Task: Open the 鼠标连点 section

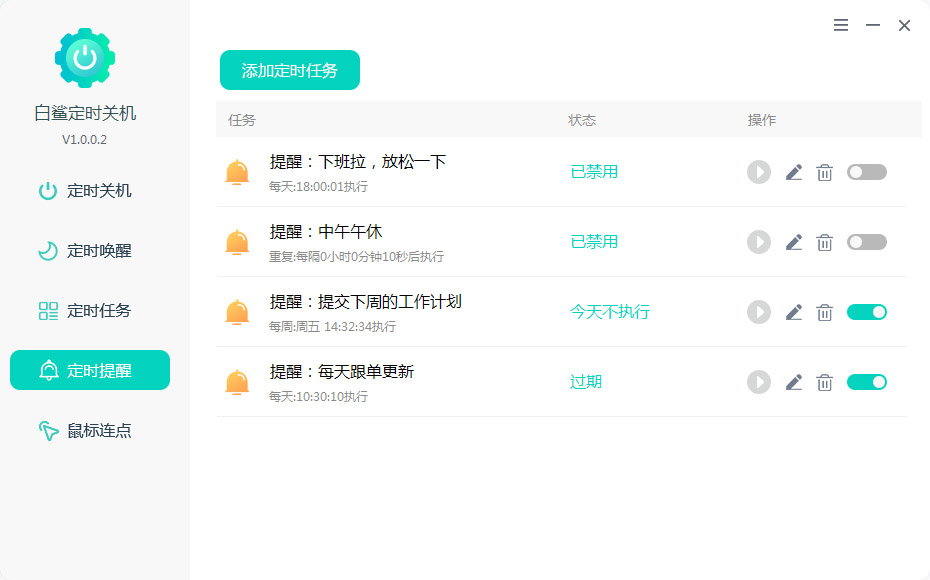Action: [89, 431]
